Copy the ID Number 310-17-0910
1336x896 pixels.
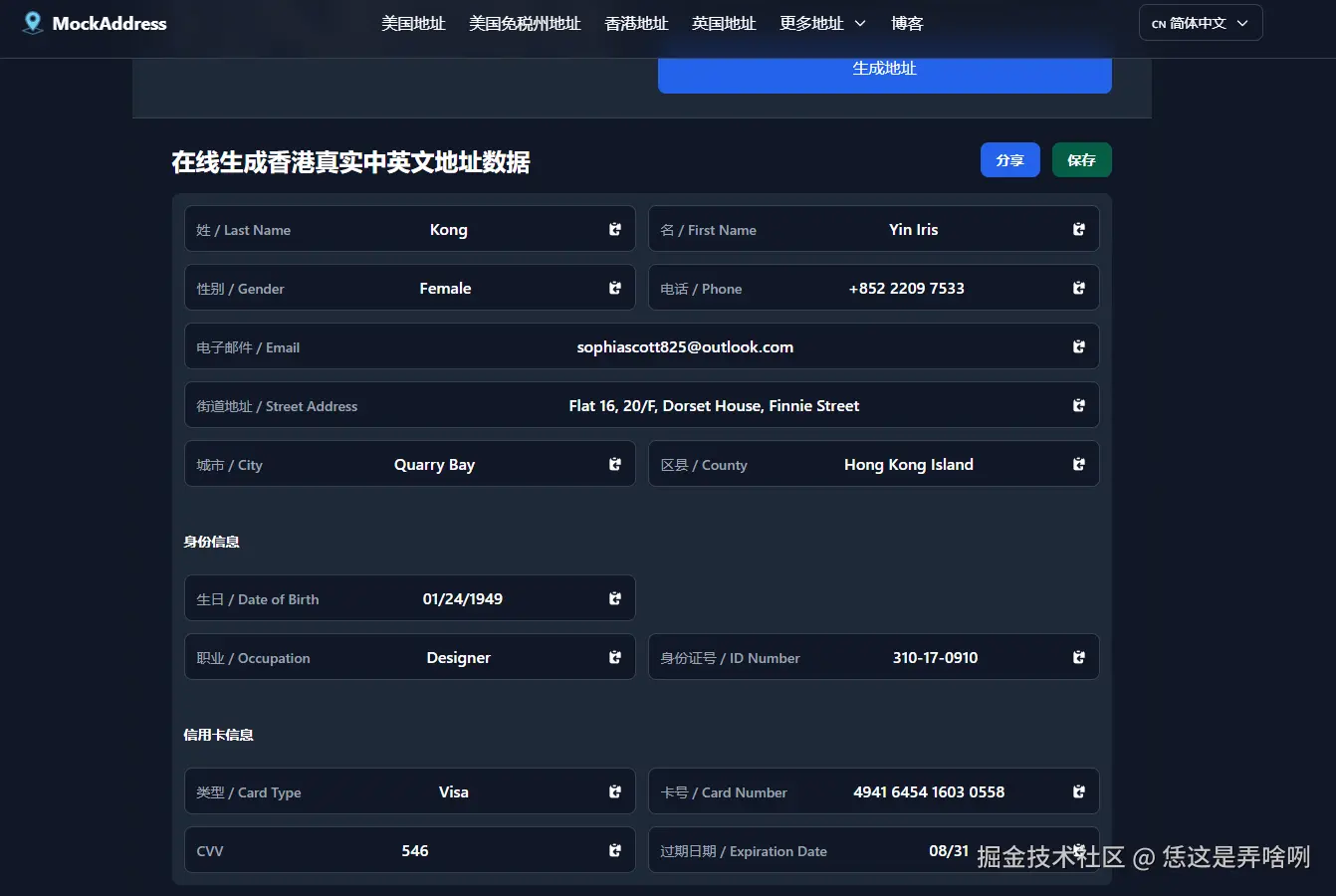pos(1078,657)
